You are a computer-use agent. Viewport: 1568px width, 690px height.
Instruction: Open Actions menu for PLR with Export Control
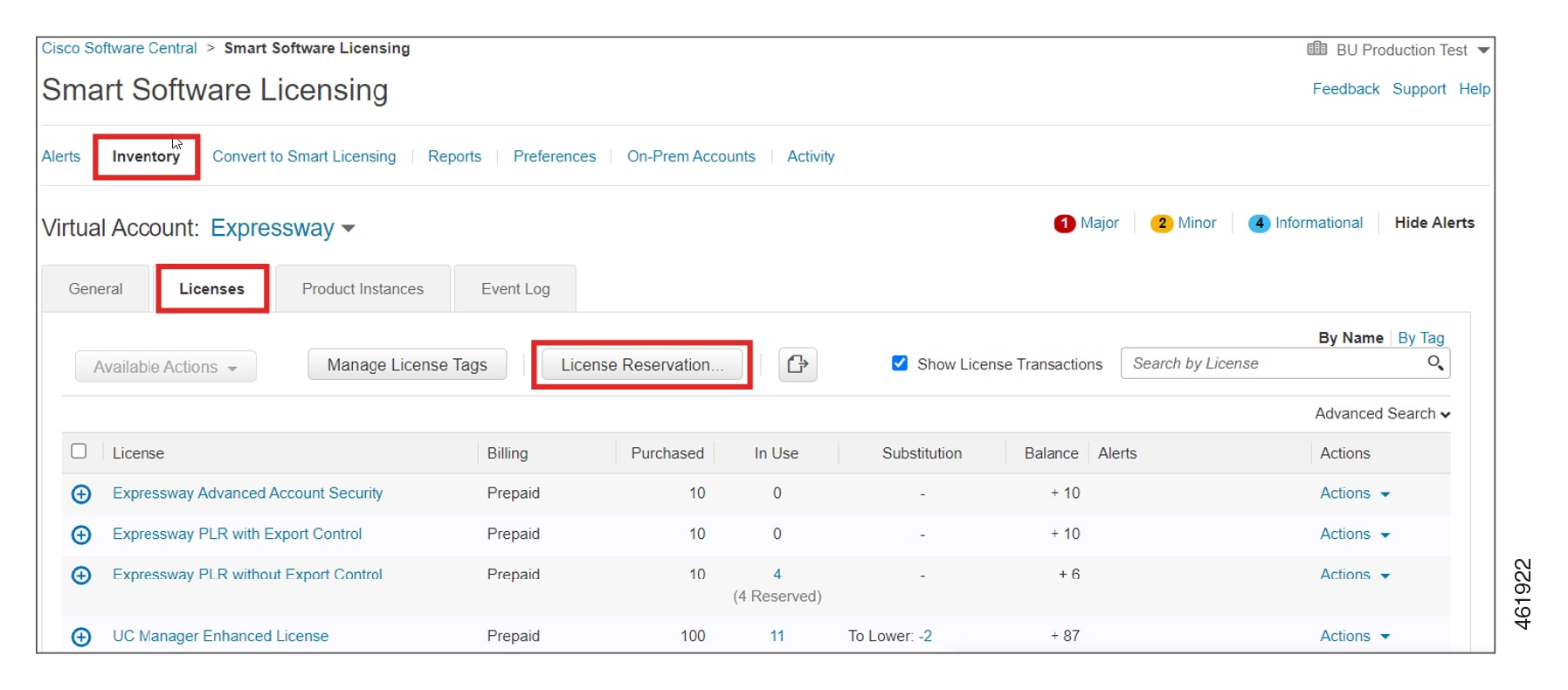[1355, 534]
